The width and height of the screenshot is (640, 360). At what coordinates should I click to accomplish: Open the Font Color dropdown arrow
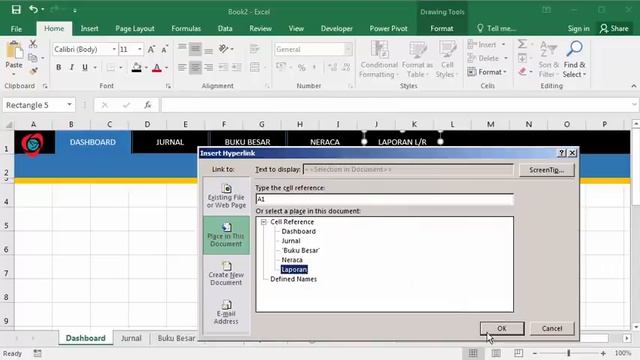pos(166,68)
